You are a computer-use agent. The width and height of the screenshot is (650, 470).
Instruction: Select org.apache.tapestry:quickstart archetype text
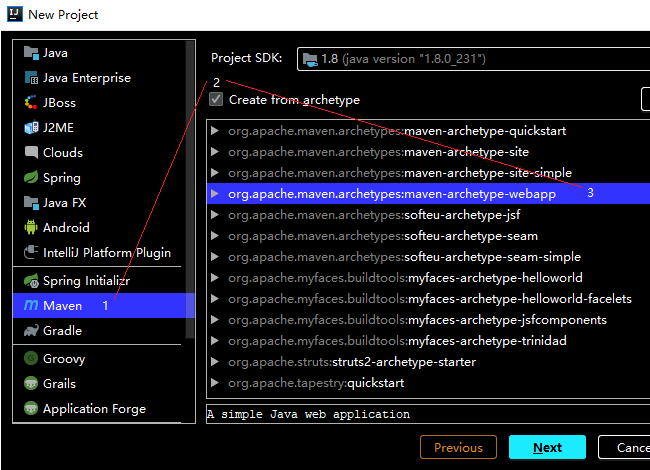point(316,383)
